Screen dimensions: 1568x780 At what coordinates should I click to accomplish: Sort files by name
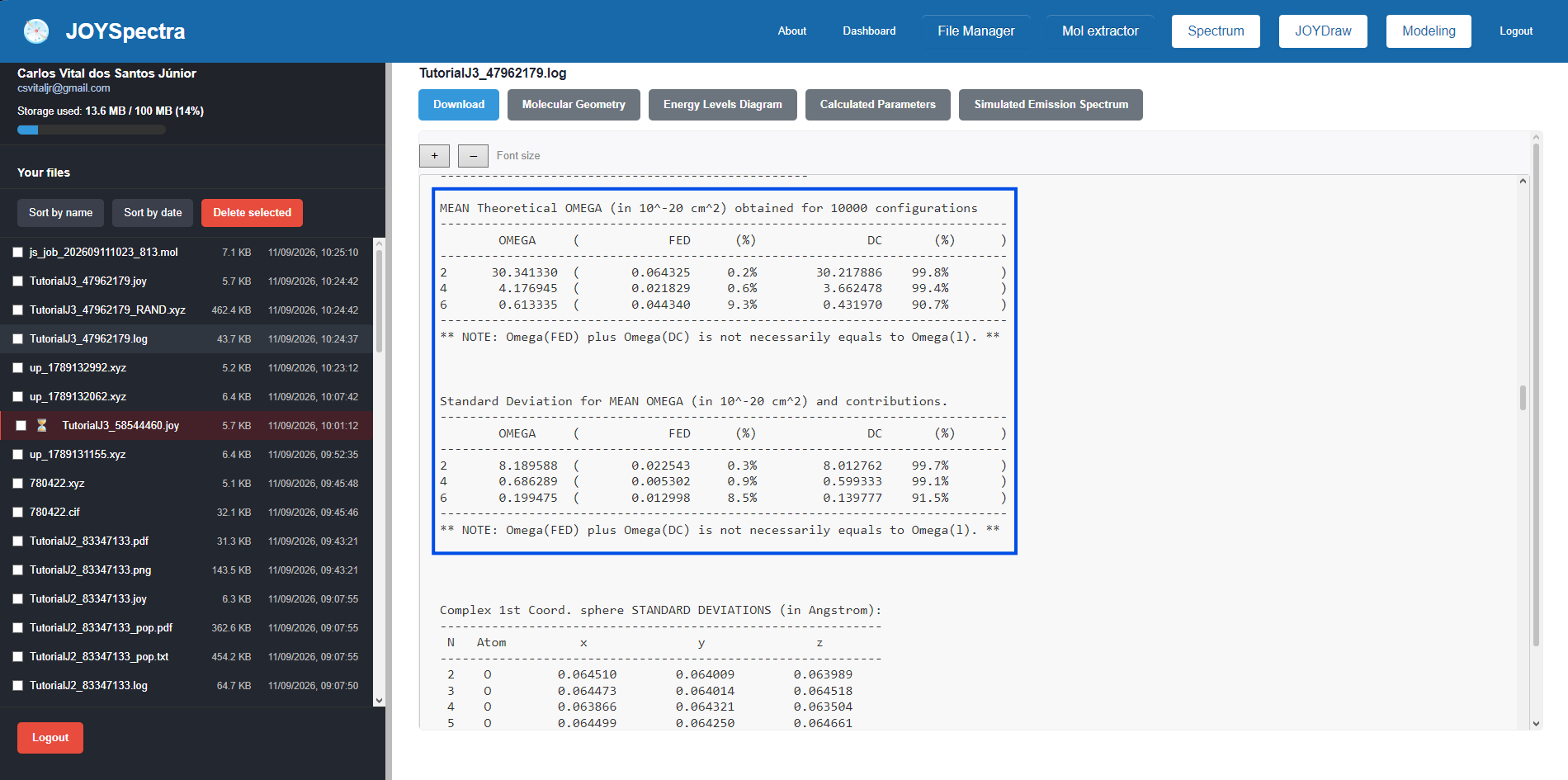tap(61, 213)
